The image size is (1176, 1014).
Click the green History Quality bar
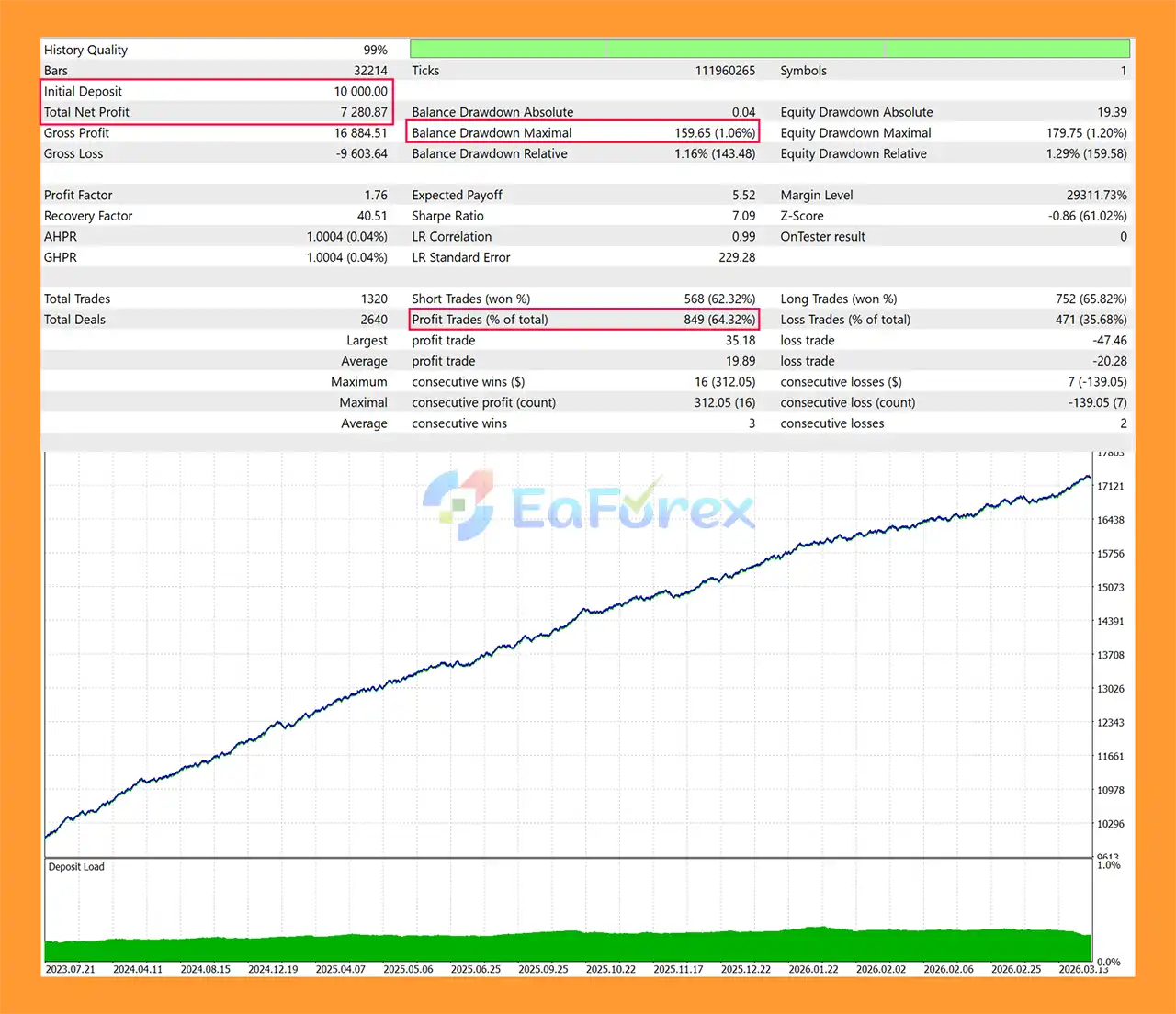click(769, 49)
